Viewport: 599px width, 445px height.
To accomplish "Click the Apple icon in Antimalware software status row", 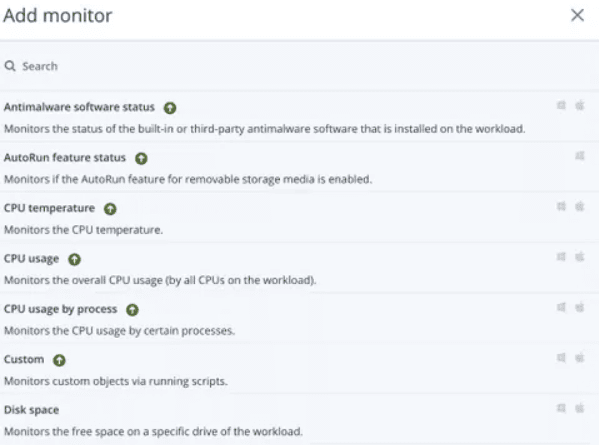I will (580, 105).
